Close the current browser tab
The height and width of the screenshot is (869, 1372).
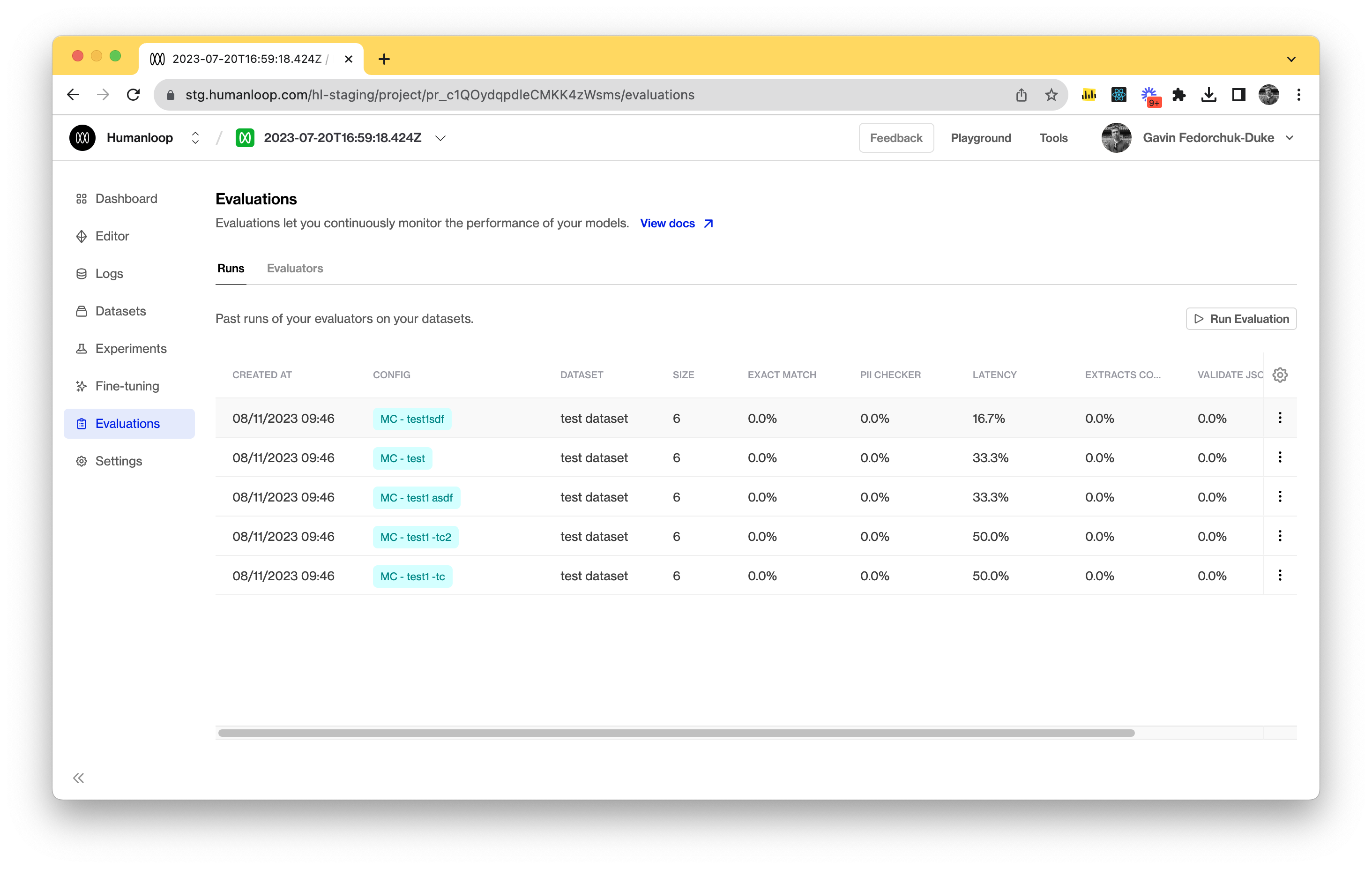click(x=349, y=59)
